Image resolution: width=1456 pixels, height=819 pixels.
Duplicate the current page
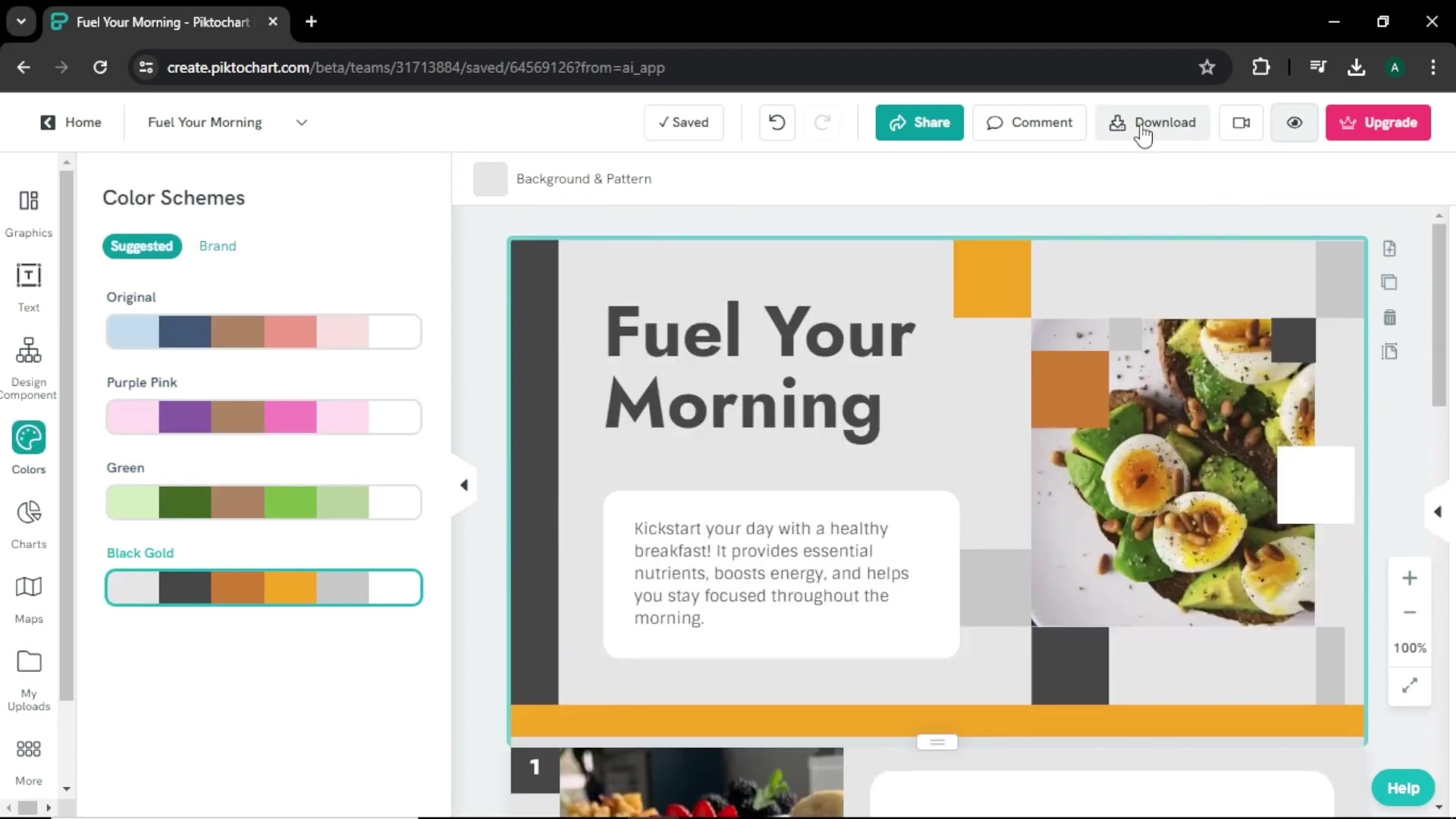pos(1389,282)
